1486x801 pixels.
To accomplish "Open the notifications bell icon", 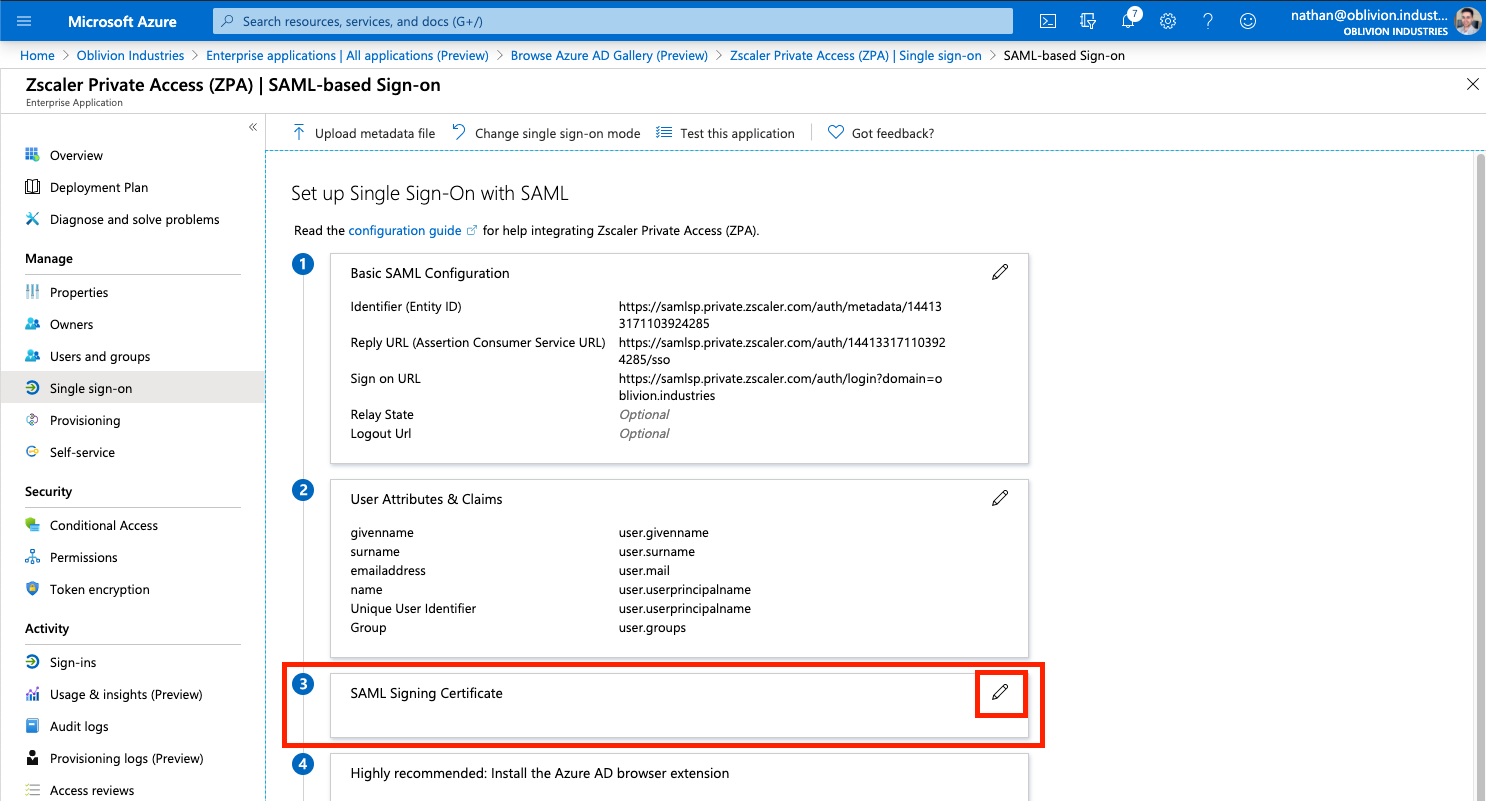I will pyautogui.click(x=1128, y=21).
